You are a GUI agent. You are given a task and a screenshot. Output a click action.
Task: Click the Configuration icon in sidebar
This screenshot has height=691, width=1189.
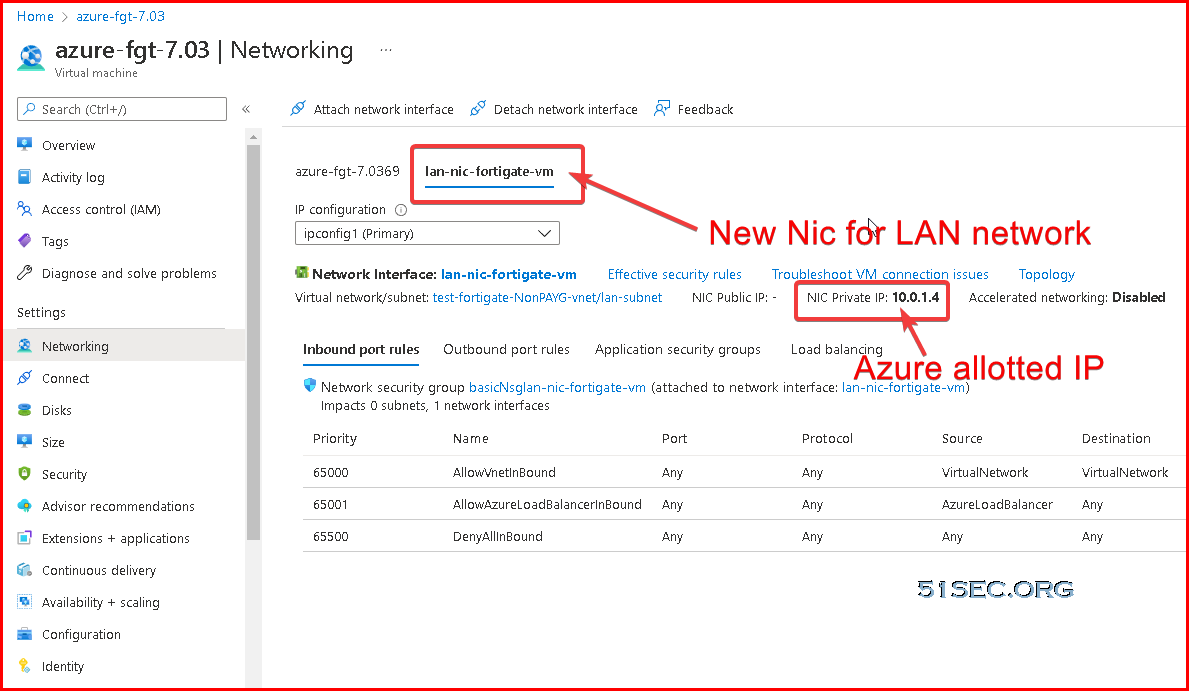point(24,634)
